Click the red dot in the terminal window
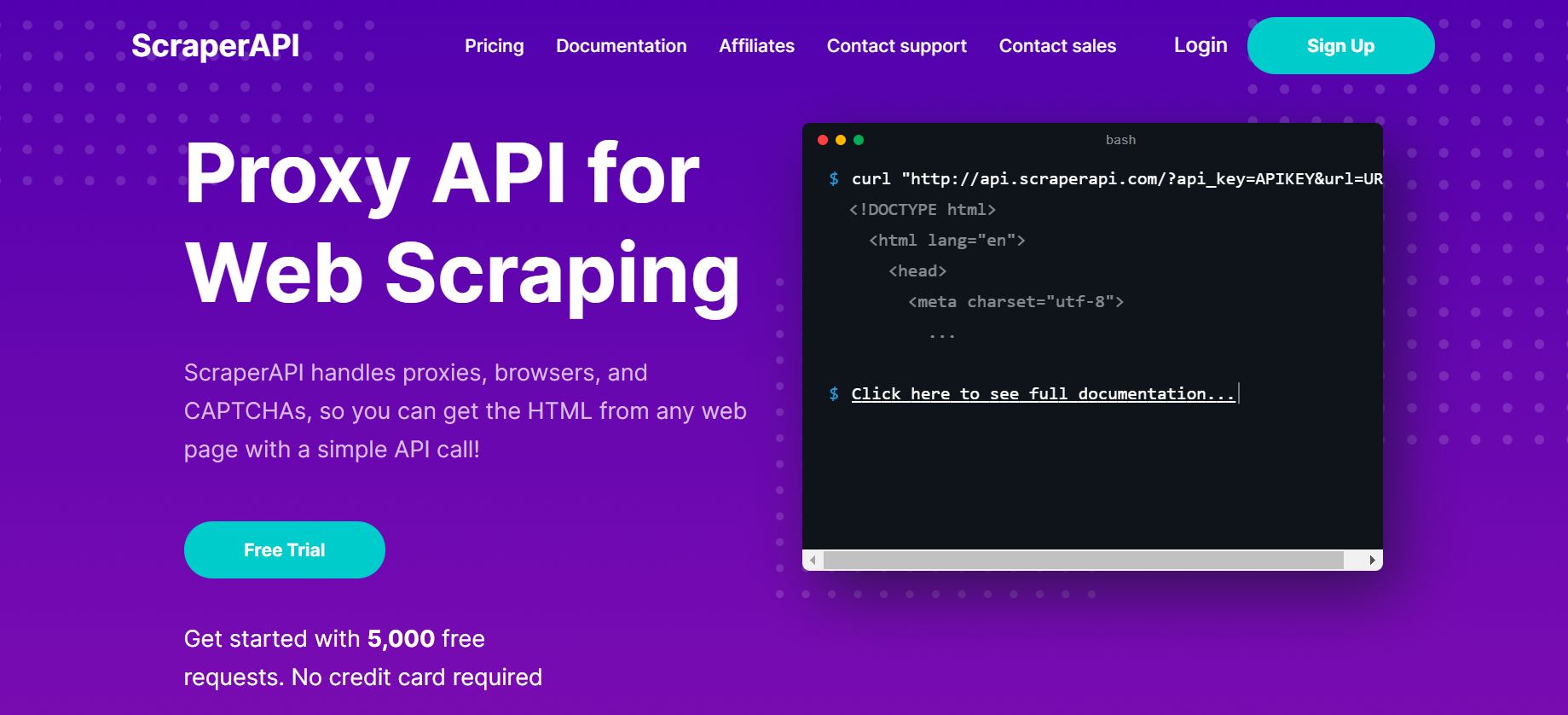Screen dimensions: 1568x715 [x=823, y=140]
